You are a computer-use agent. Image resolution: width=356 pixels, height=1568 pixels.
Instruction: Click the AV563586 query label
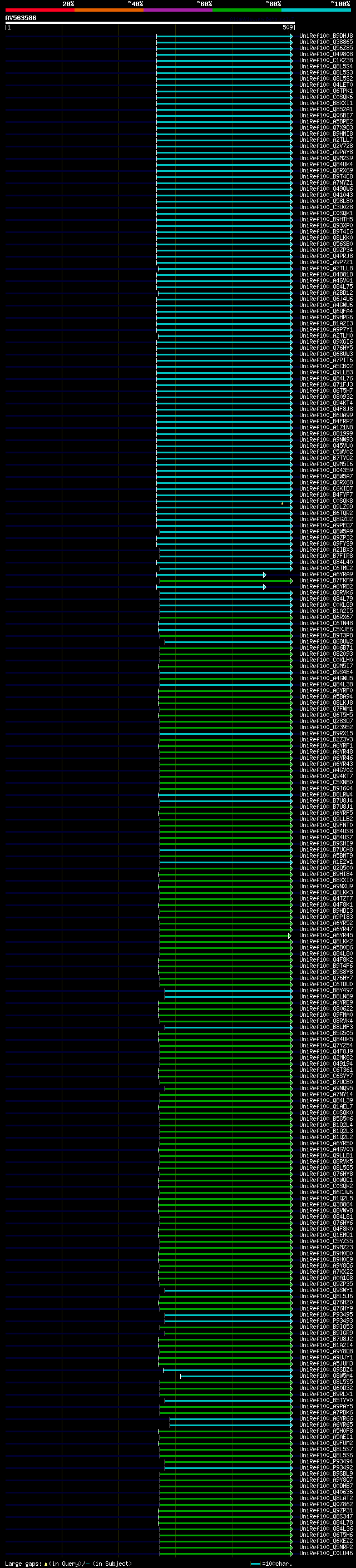(x=21, y=18)
